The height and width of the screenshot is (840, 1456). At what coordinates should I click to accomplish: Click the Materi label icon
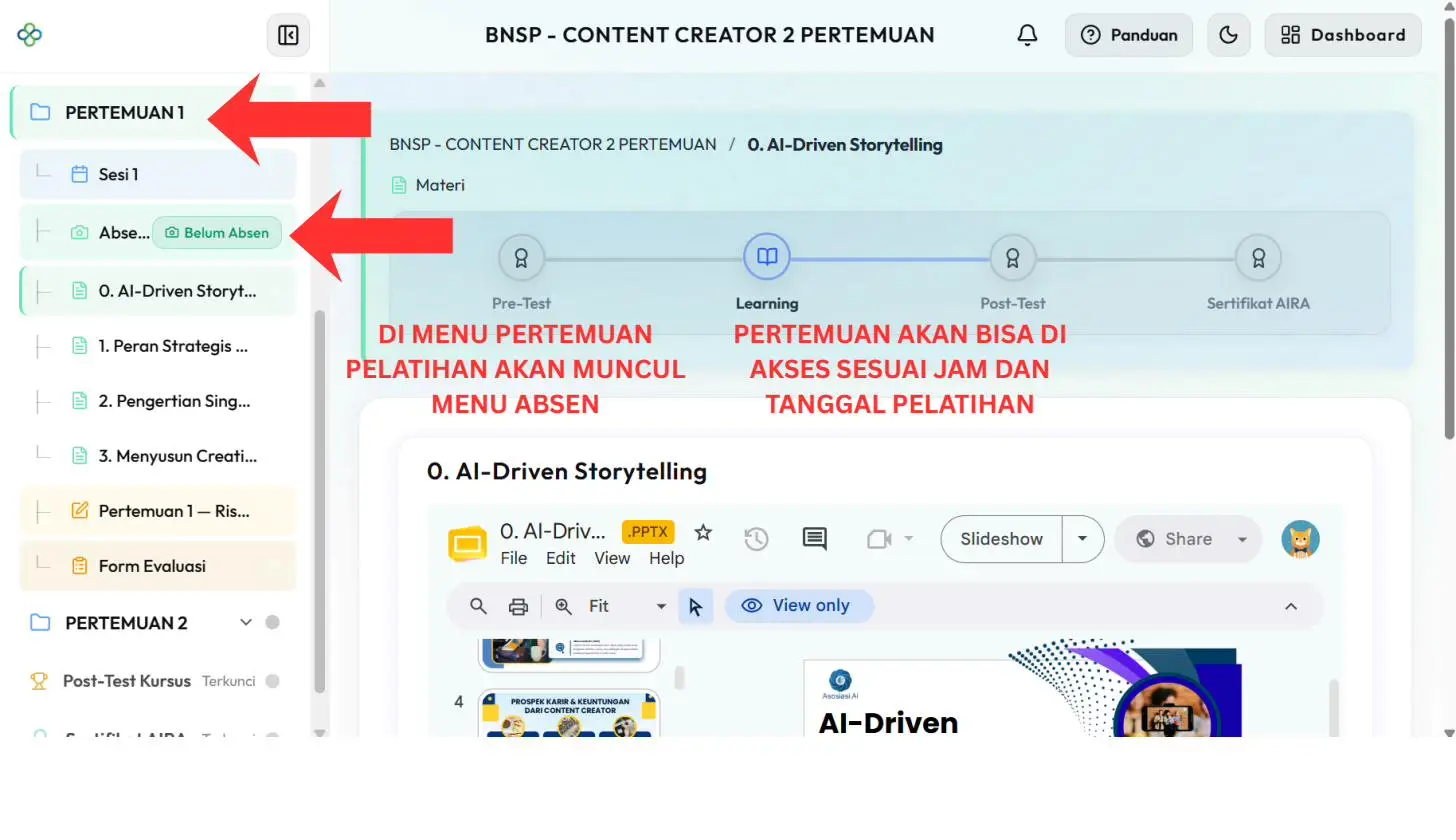coord(399,185)
